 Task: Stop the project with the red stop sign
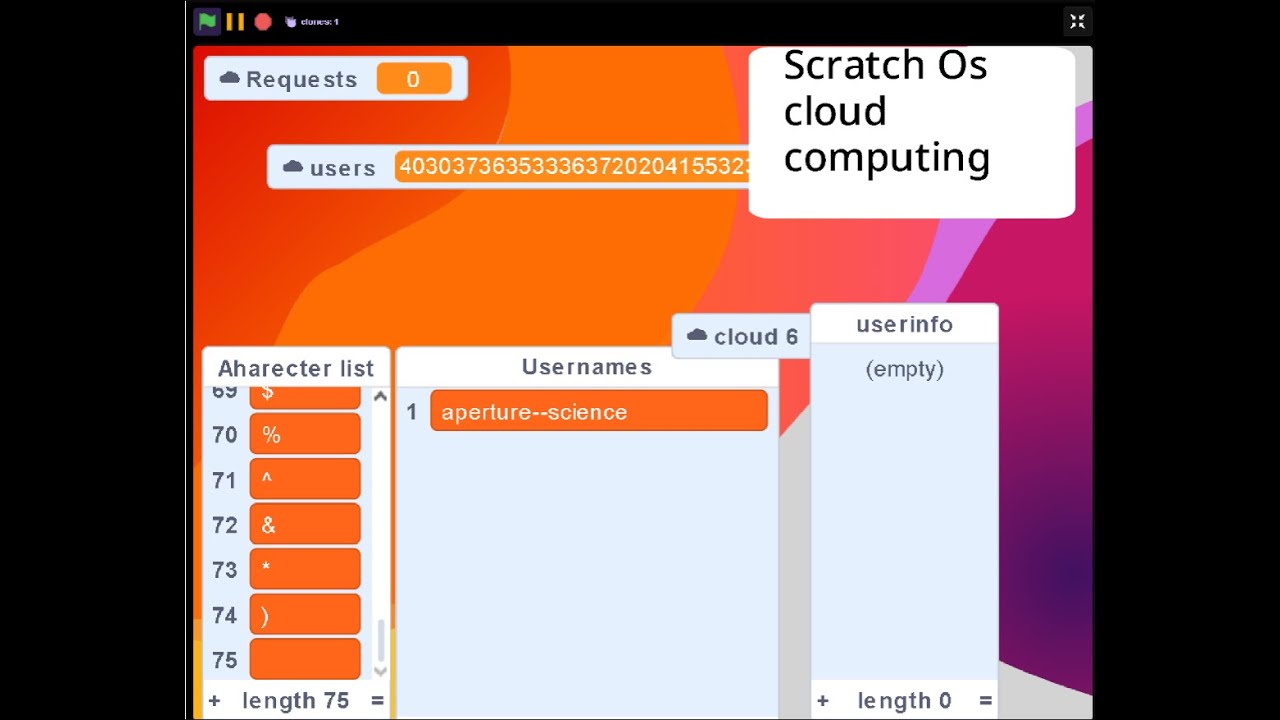click(263, 21)
